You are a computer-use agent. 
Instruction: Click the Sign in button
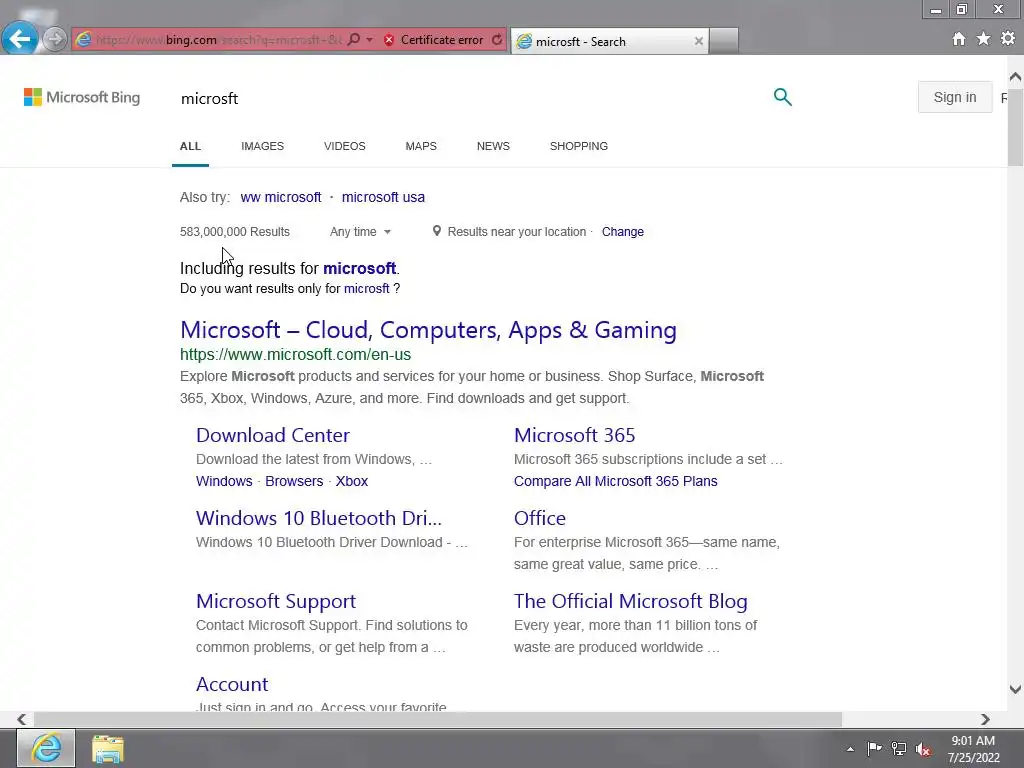tap(955, 97)
